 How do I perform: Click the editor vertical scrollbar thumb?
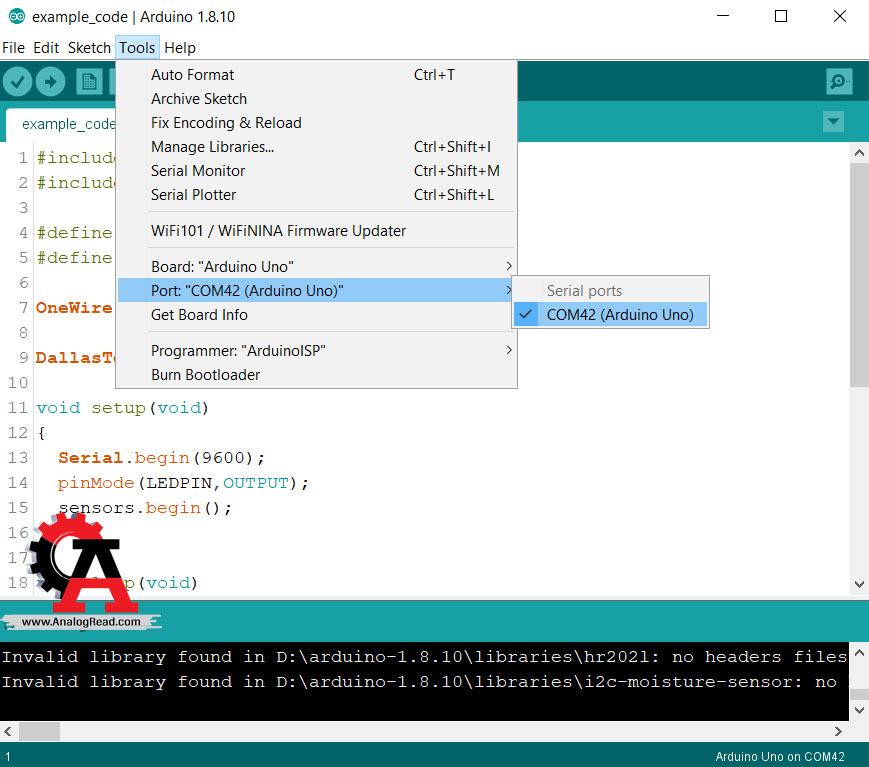click(859, 274)
